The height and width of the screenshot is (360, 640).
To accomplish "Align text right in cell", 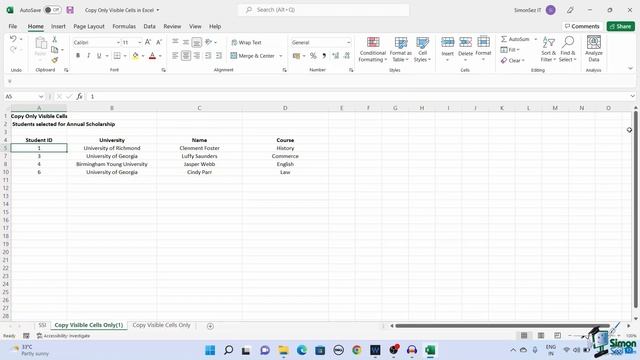I will [197, 56].
